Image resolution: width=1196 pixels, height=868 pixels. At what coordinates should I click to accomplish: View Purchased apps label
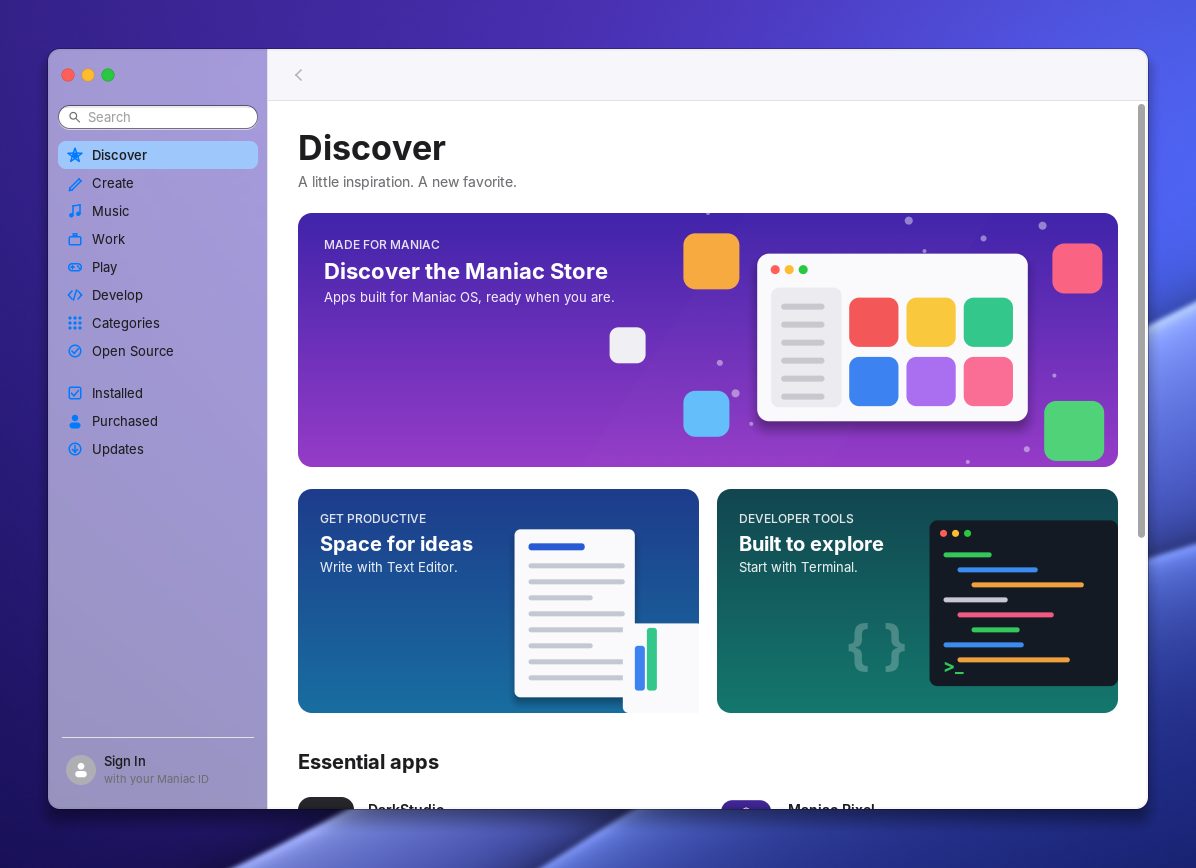(124, 421)
